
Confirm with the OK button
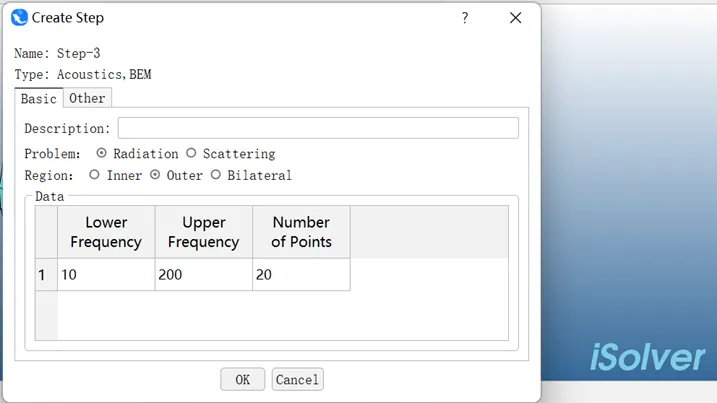[x=242, y=379]
